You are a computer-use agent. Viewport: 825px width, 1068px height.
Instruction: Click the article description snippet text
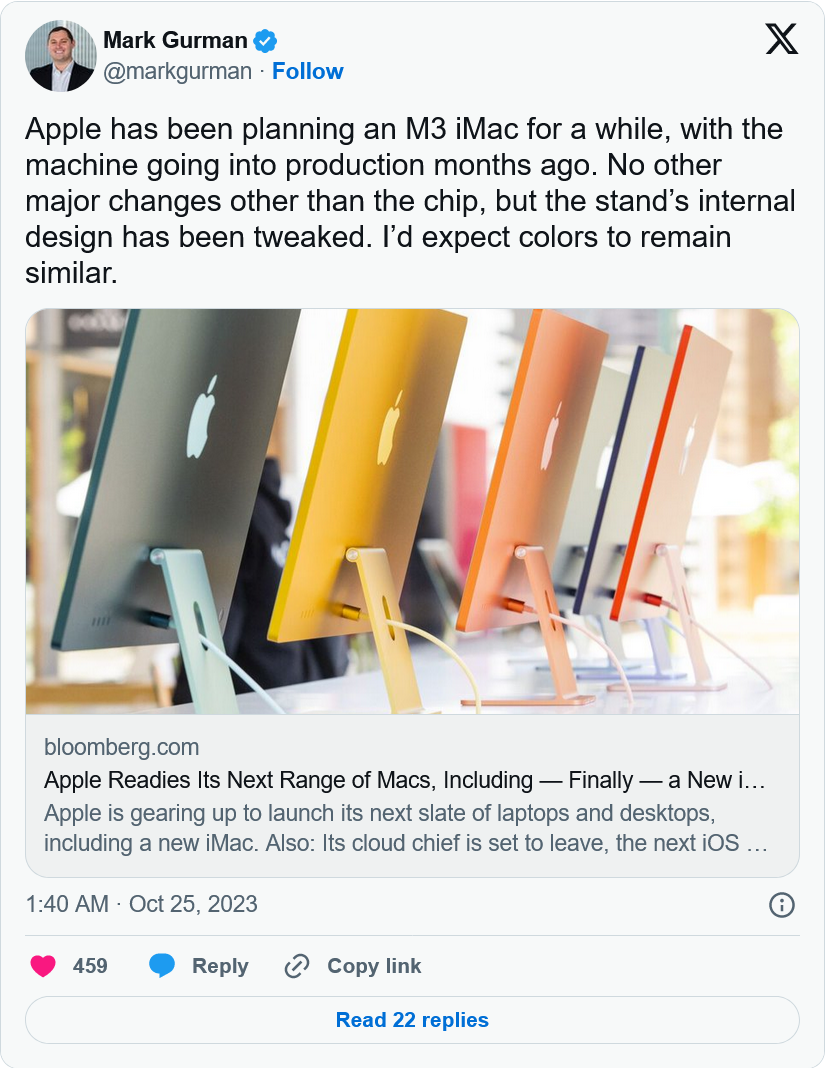click(405, 827)
